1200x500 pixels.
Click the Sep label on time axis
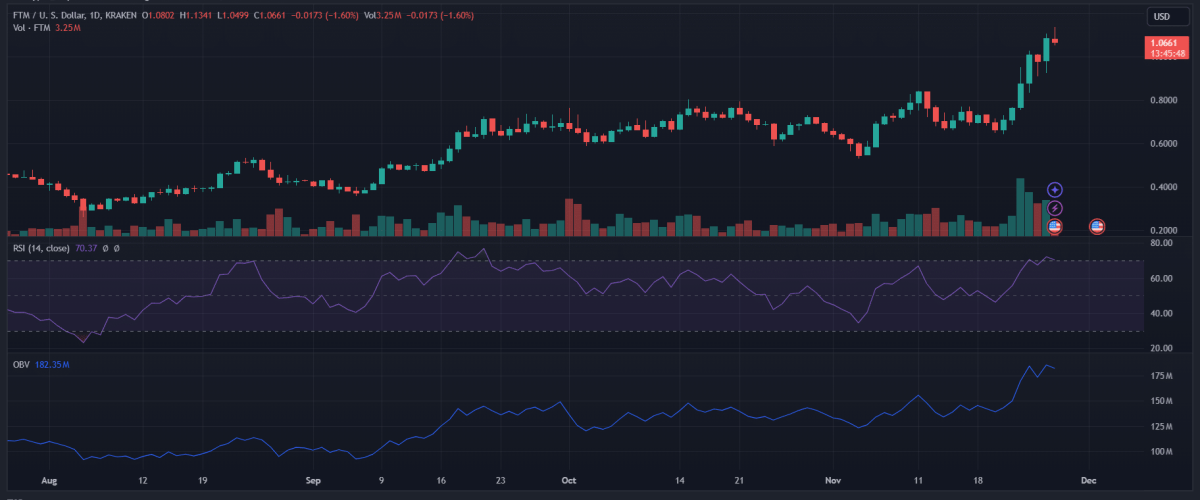(x=314, y=479)
